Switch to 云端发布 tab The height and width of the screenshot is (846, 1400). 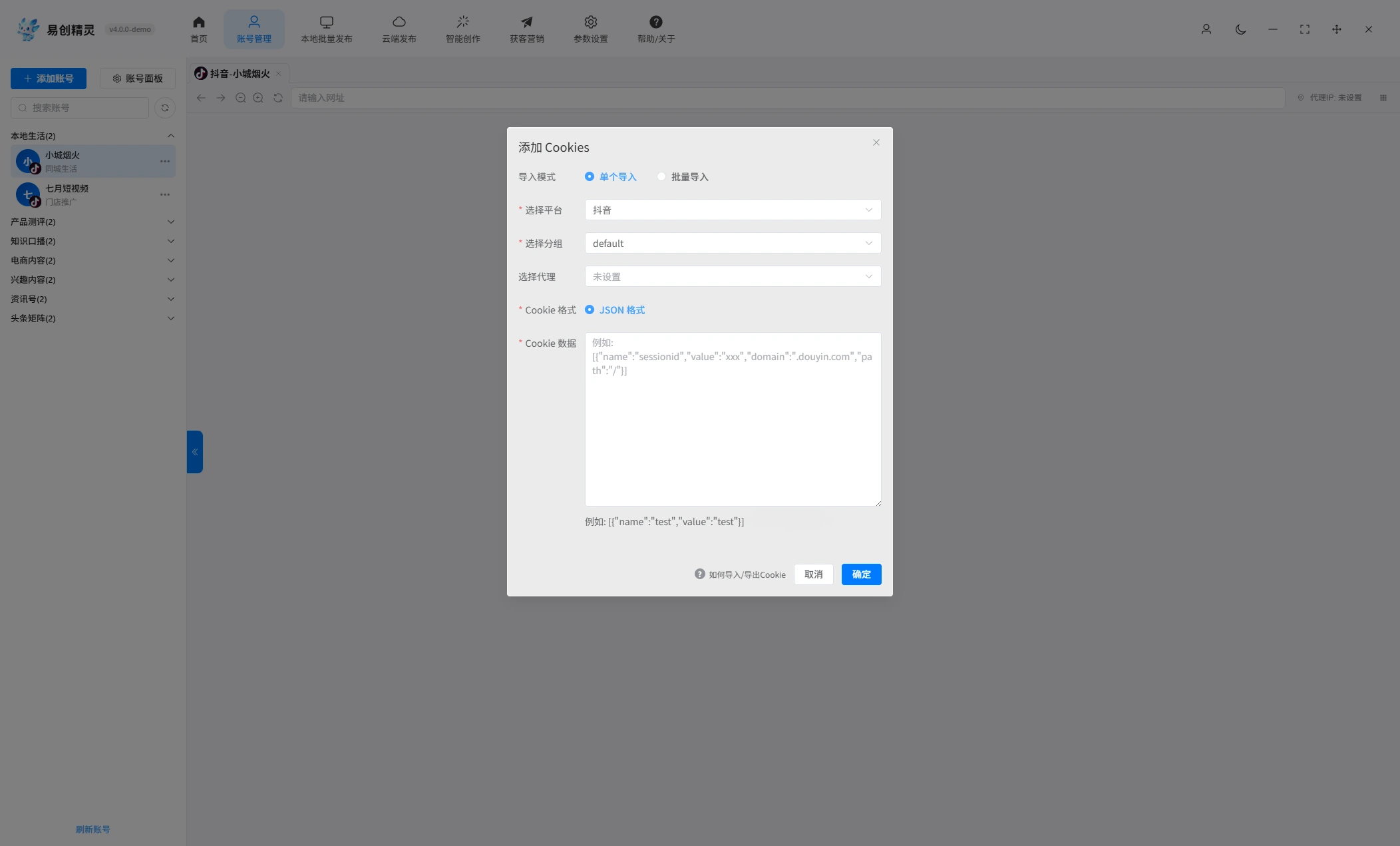pyautogui.click(x=399, y=29)
